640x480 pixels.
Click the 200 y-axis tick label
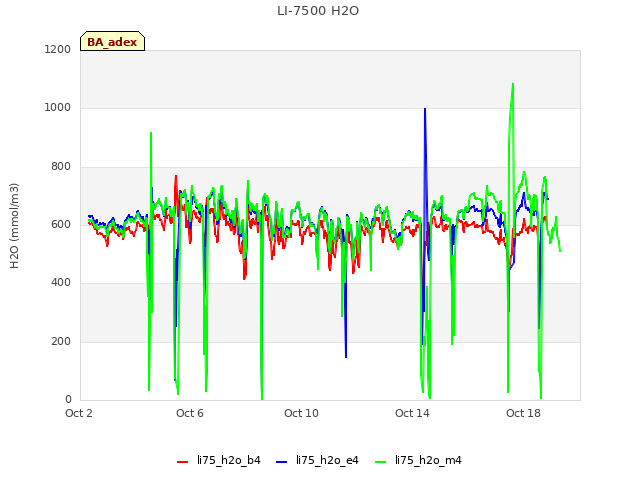(61, 341)
